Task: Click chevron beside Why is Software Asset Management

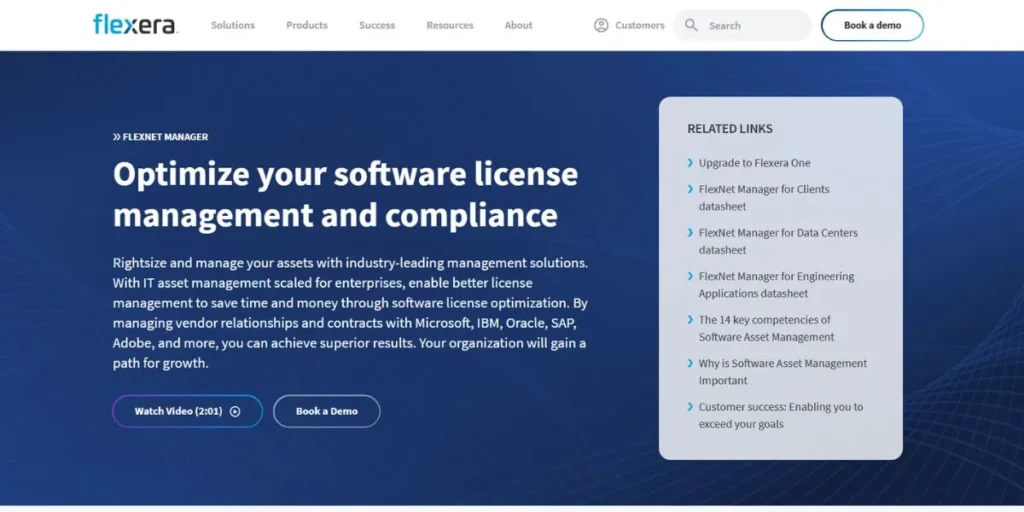Action: coord(690,363)
